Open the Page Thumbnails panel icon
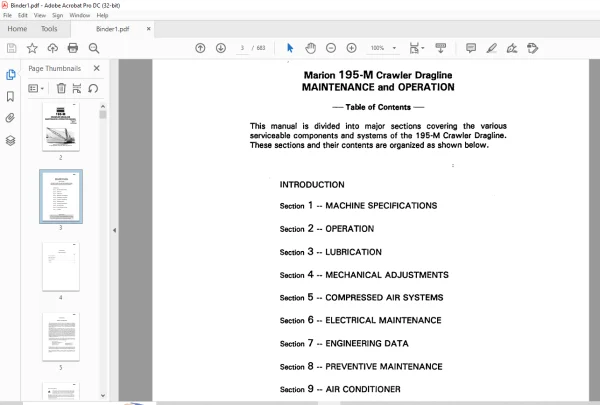The width and height of the screenshot is (600, 405). click(11, 75)
